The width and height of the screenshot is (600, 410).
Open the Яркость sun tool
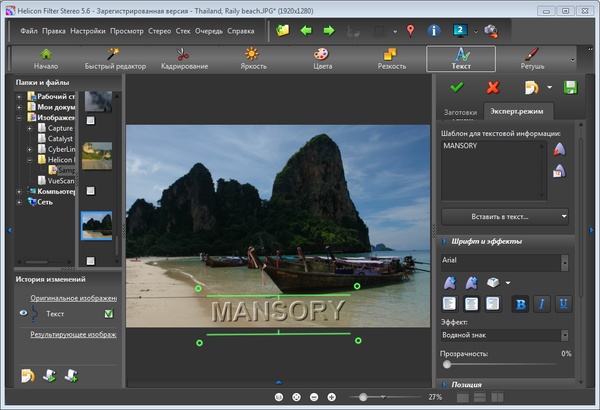point(253,59)
